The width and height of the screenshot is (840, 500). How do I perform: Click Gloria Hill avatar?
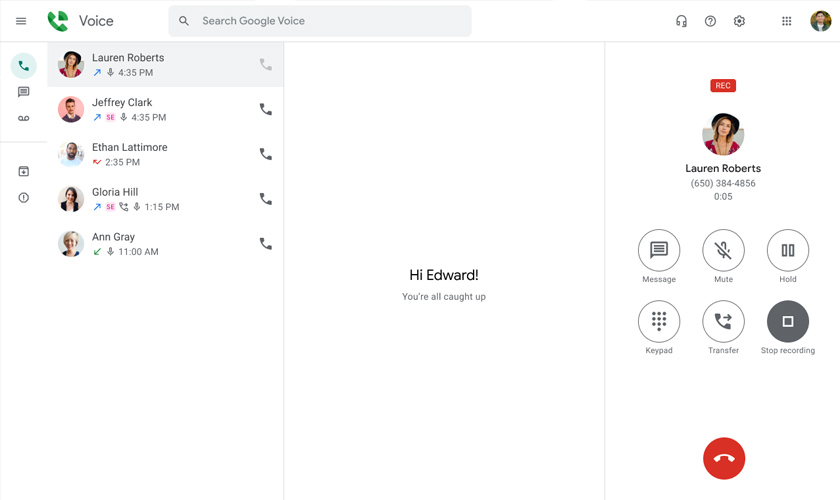pos(71,199)
